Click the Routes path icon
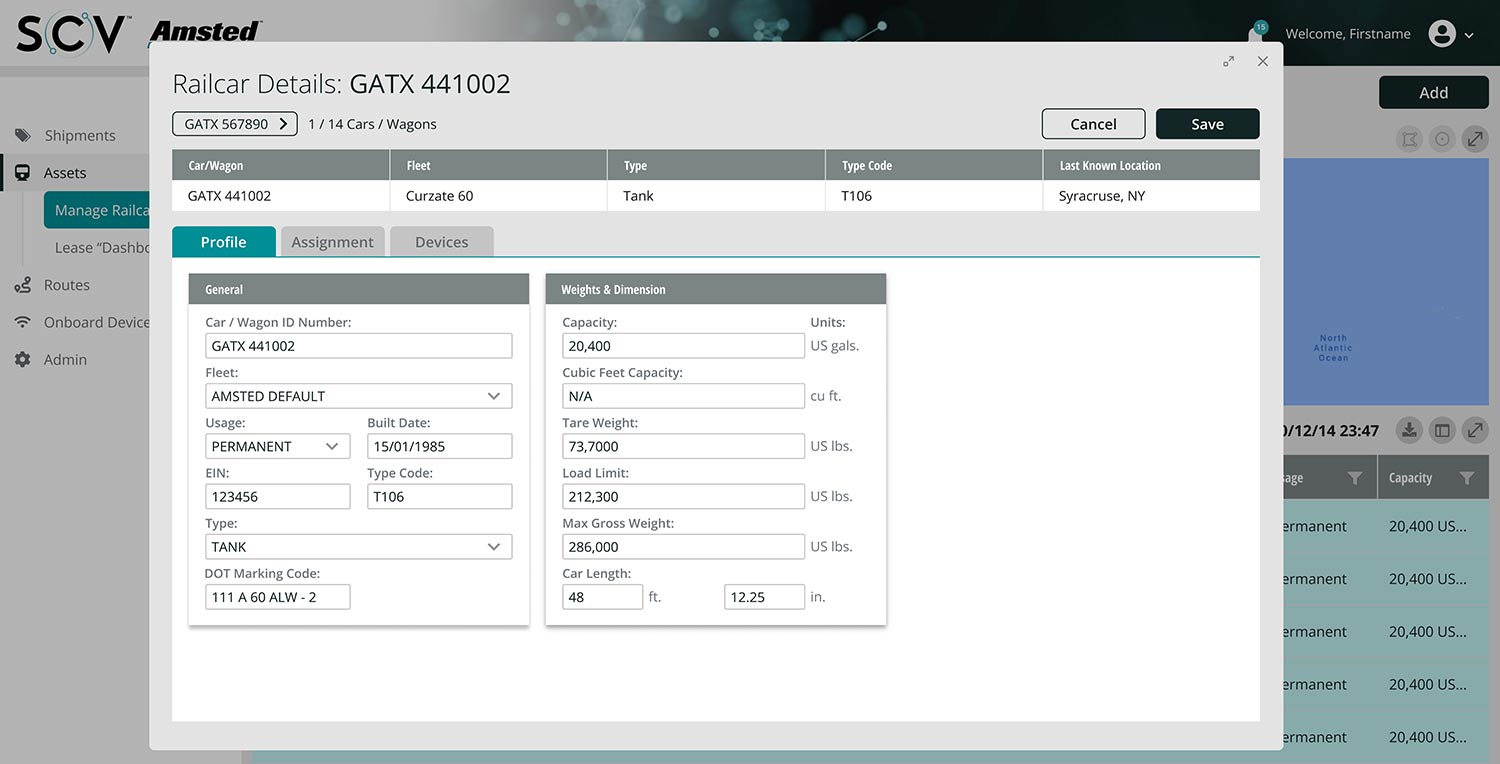Screen dimensions: 1500x764 click(22, 286)
